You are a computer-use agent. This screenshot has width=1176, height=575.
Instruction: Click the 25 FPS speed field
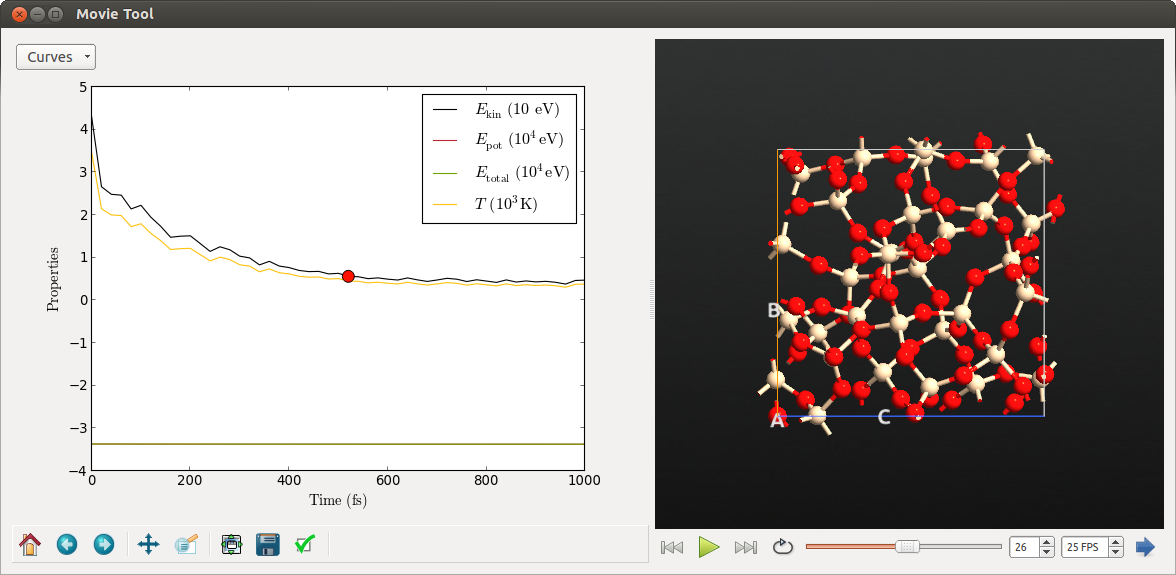click(1084, 547)
